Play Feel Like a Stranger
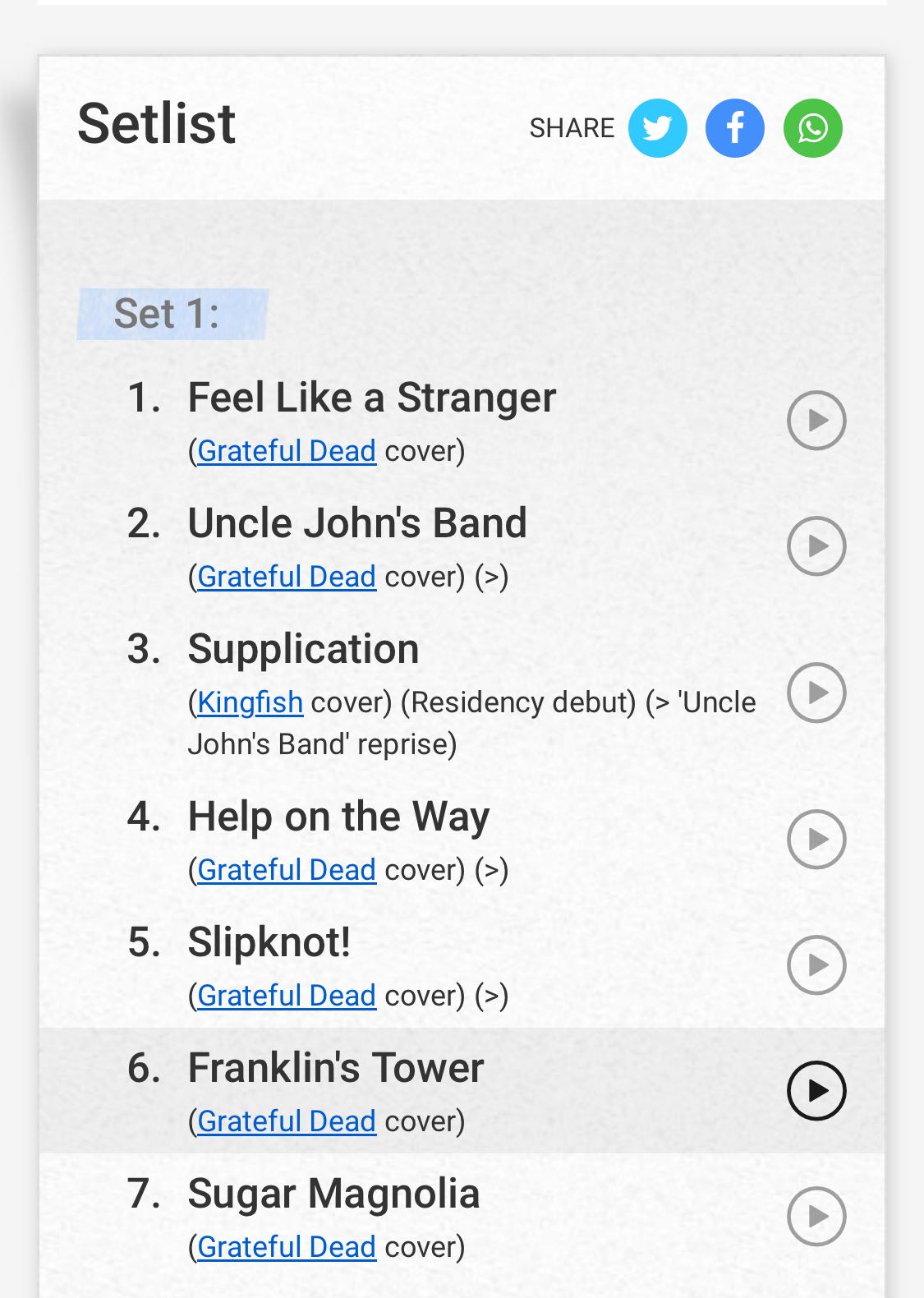924x1298 pixels. (816, 421)
